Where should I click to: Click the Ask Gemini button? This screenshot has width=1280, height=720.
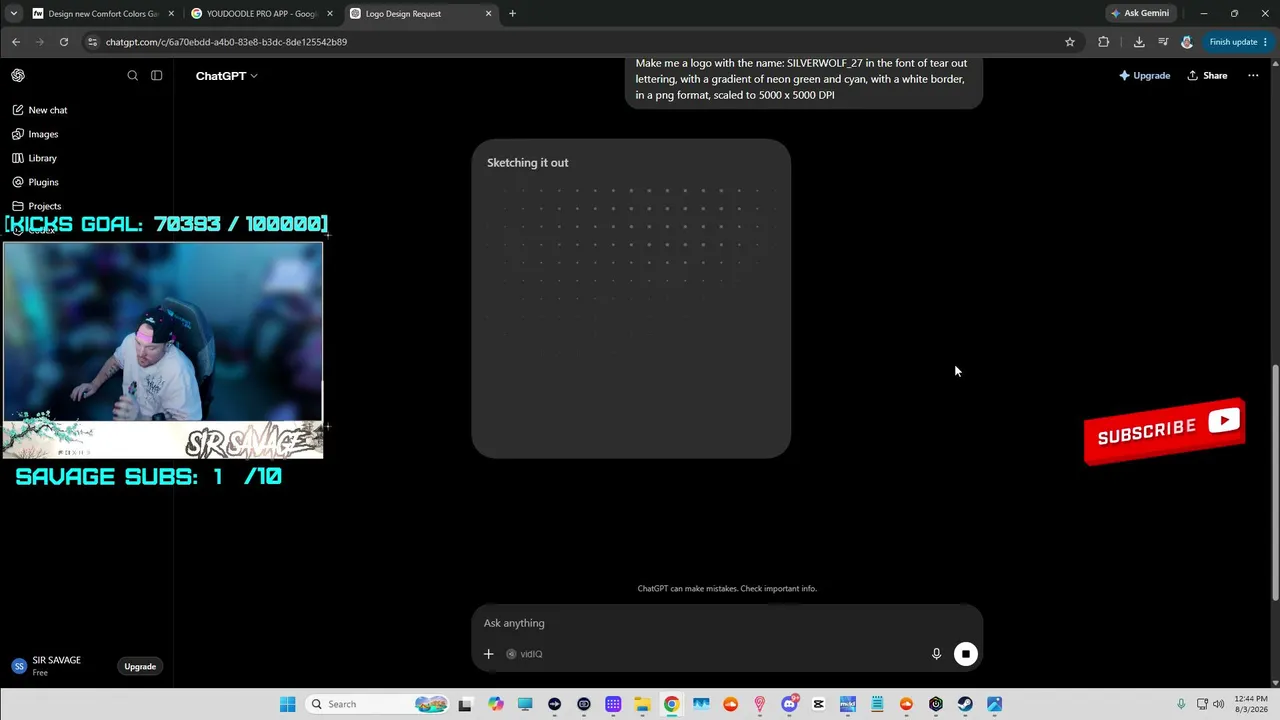(1140, 14)
